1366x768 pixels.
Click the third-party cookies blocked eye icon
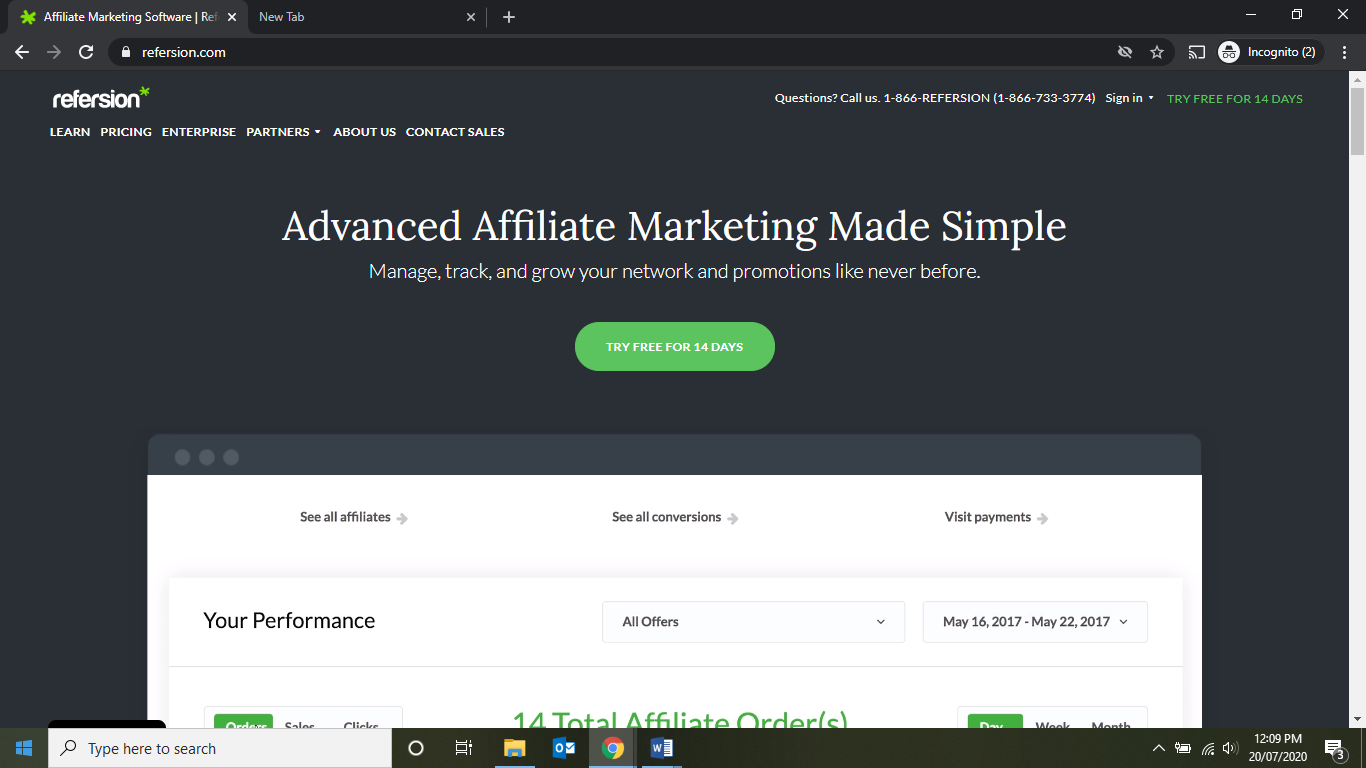(x=1125, y=52)
